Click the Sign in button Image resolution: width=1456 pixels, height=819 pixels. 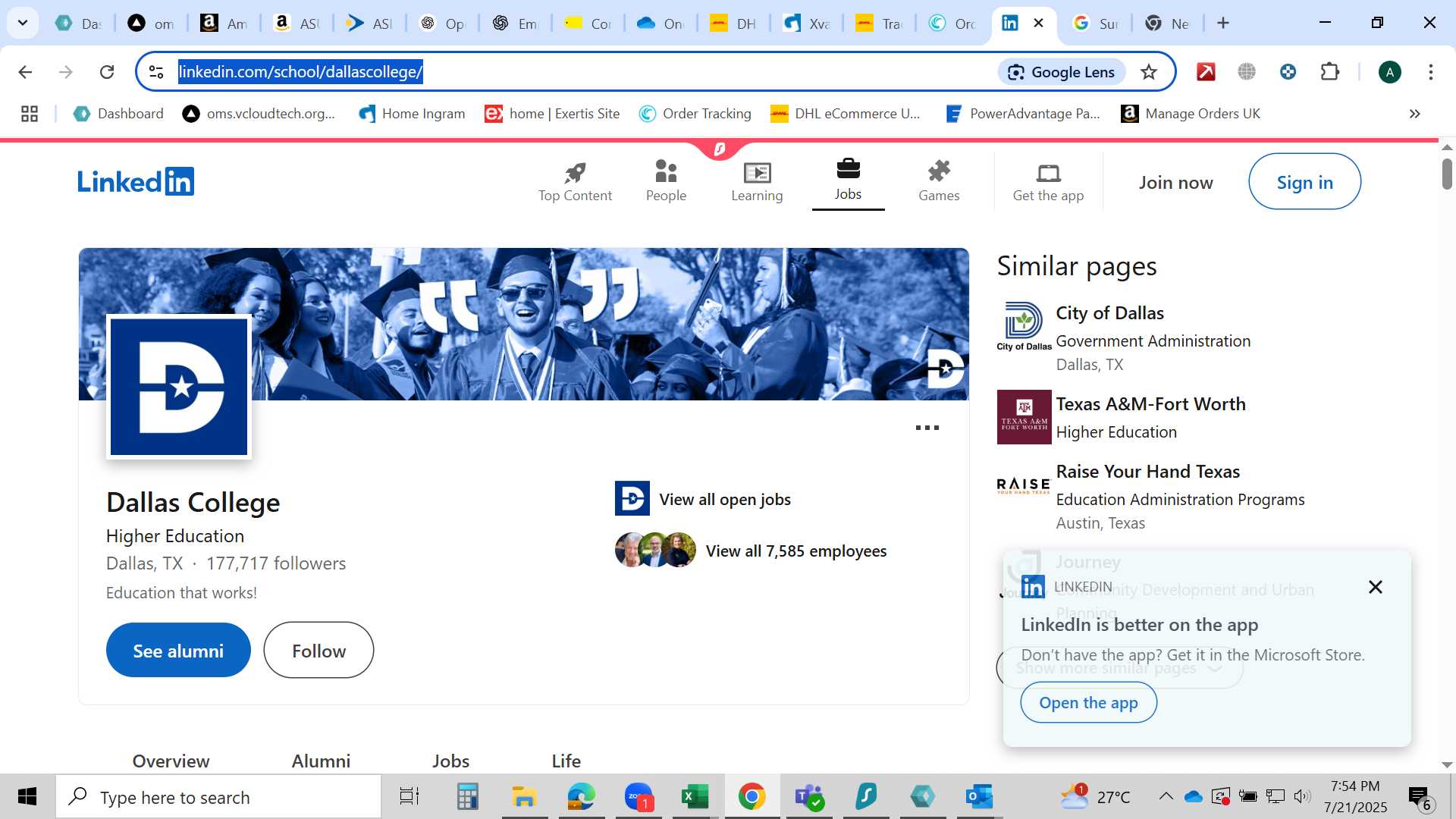pyautogui.click(x=1304, y=182)
